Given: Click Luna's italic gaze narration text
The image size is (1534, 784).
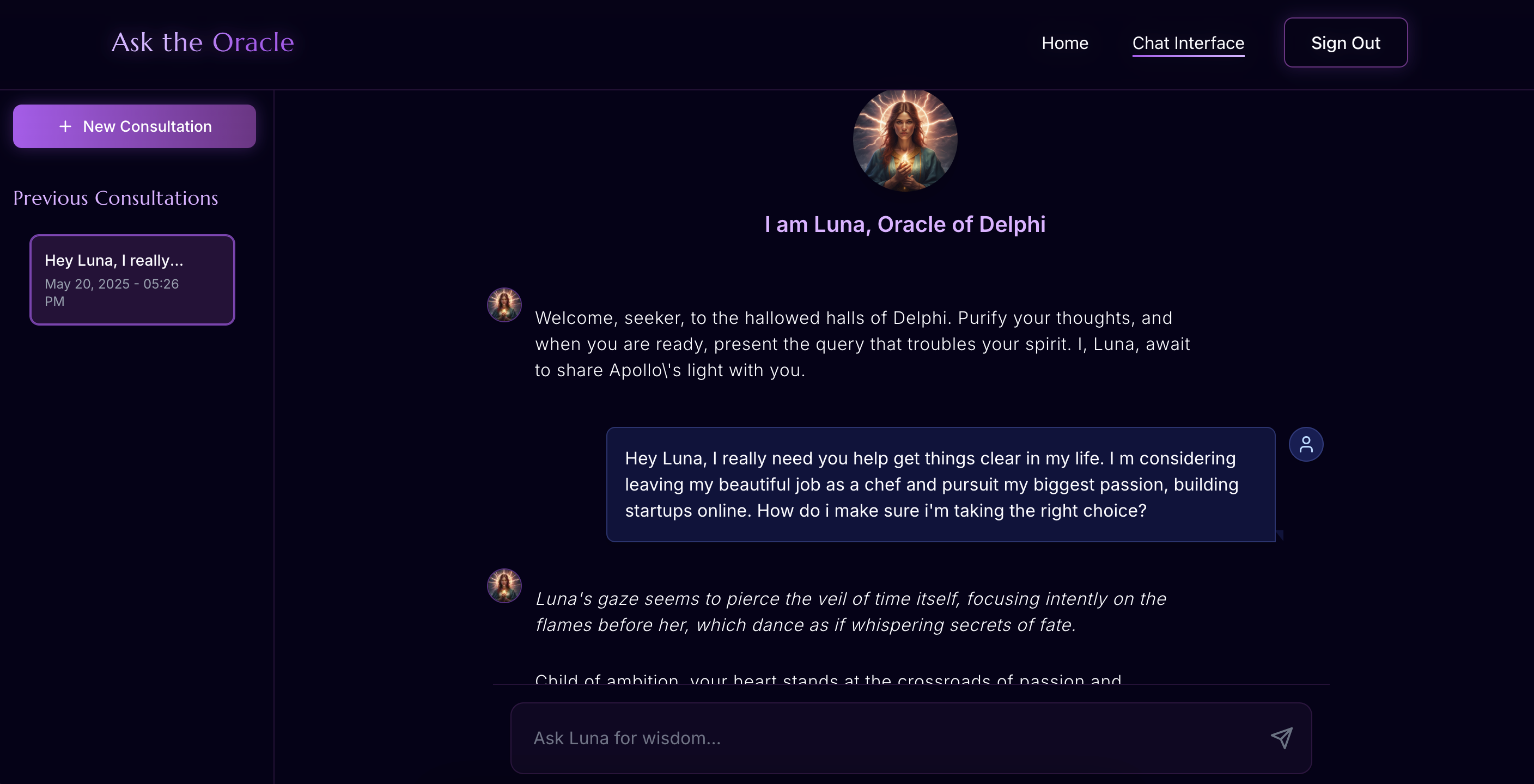Looking at the screenshot, I should 850,611.
